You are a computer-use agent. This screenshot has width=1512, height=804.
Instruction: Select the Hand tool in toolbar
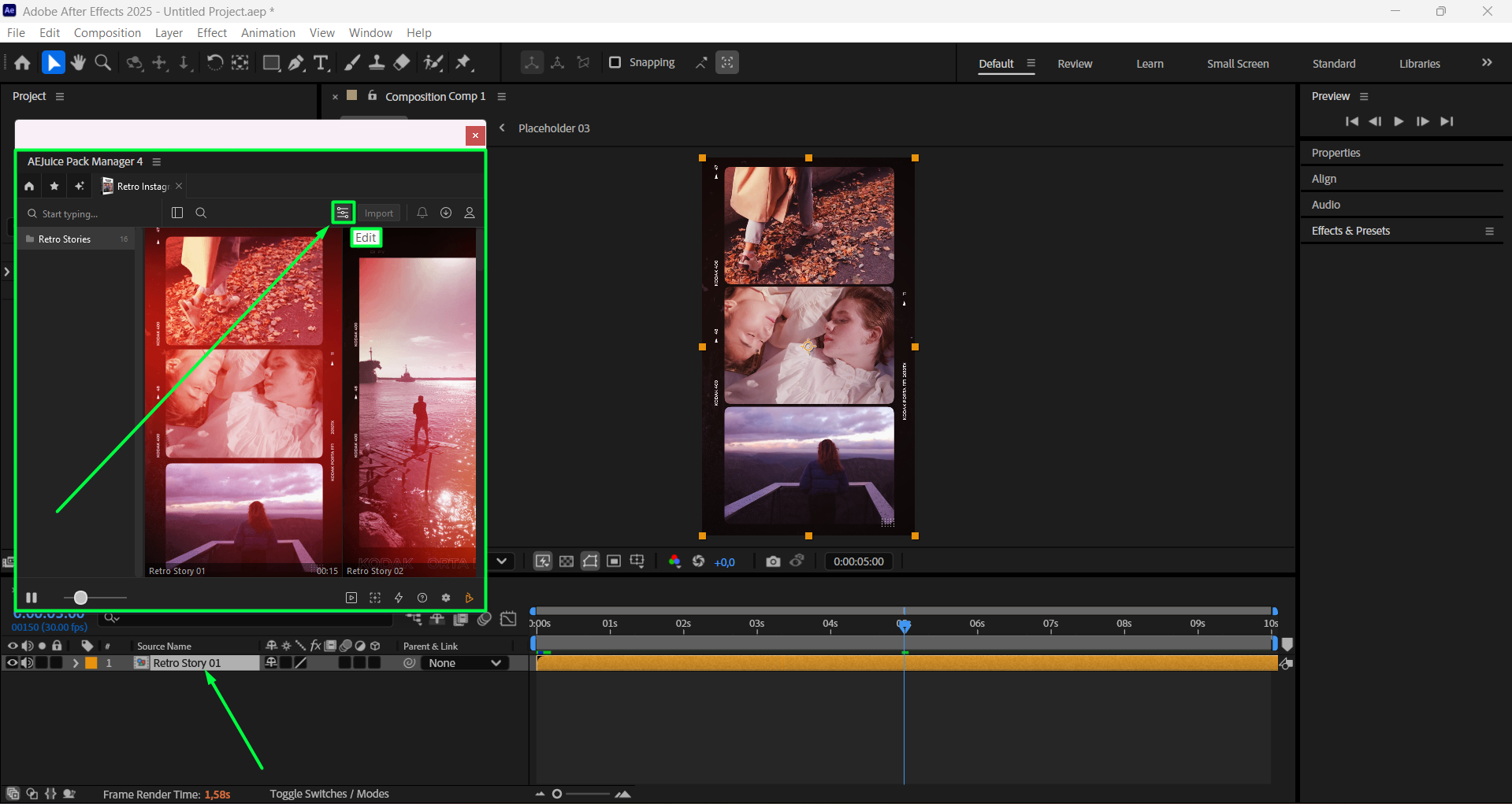(78, 63)
